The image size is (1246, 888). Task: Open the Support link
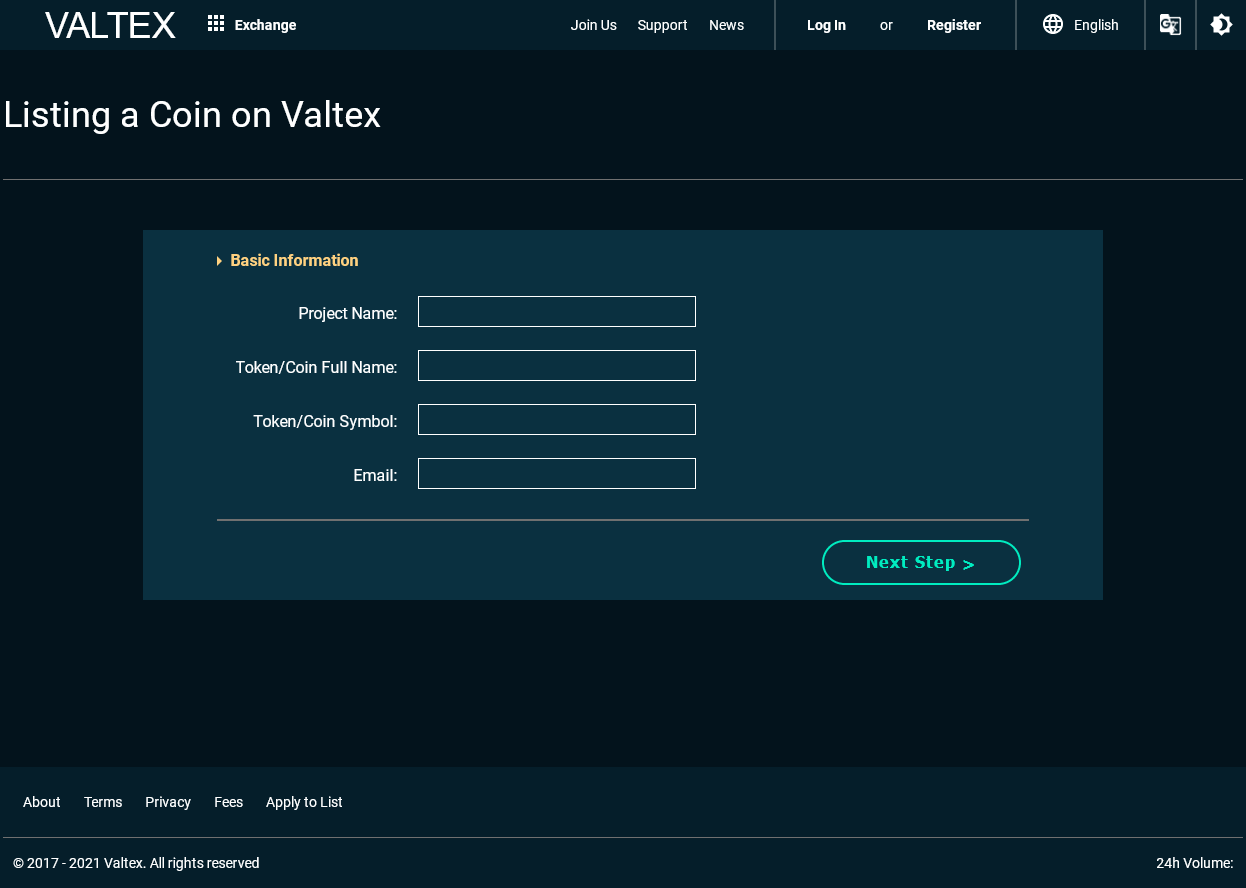662,25
